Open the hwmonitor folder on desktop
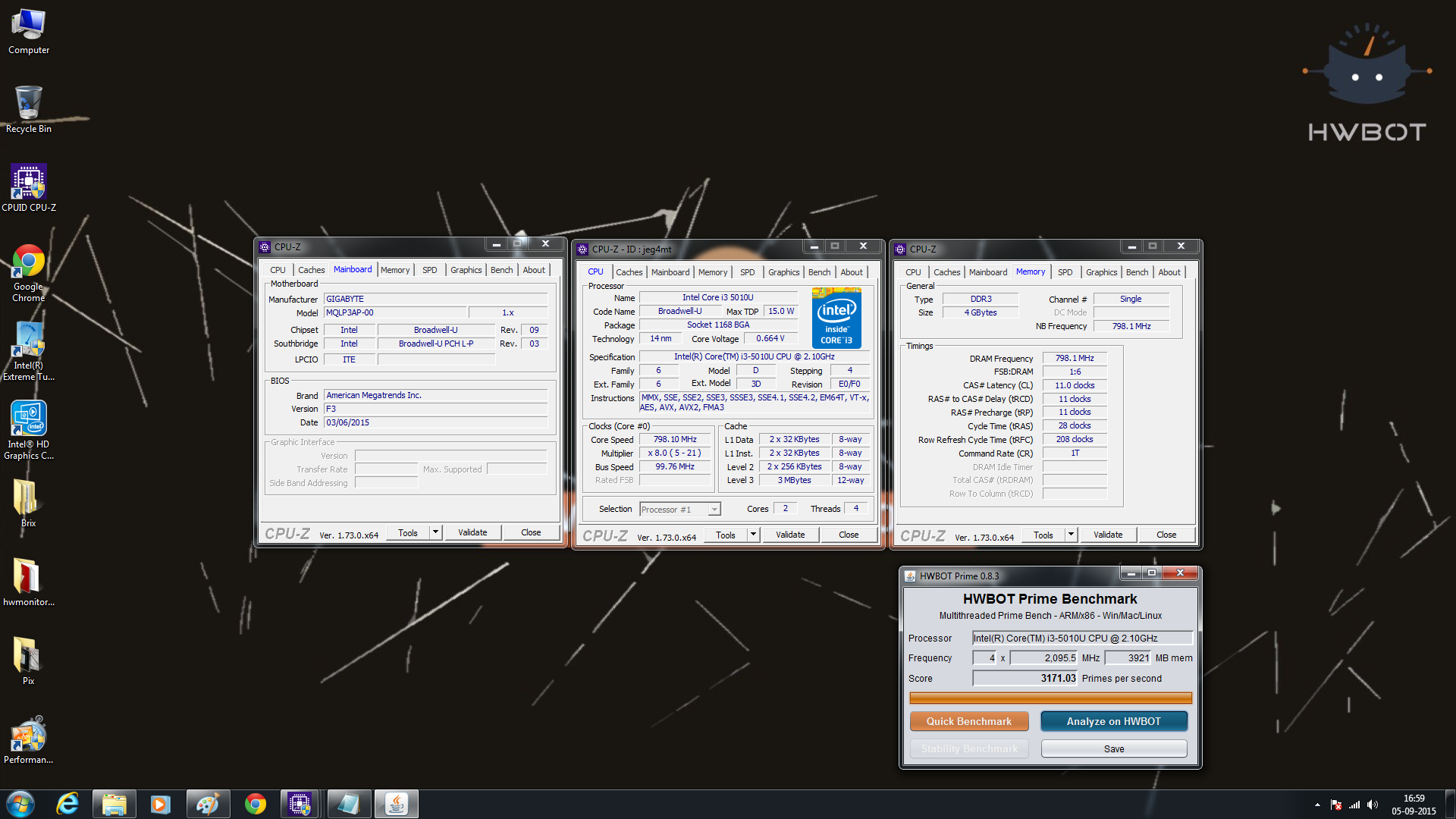Viewport: 1456px width, 819px height. (x=29, y=582)
